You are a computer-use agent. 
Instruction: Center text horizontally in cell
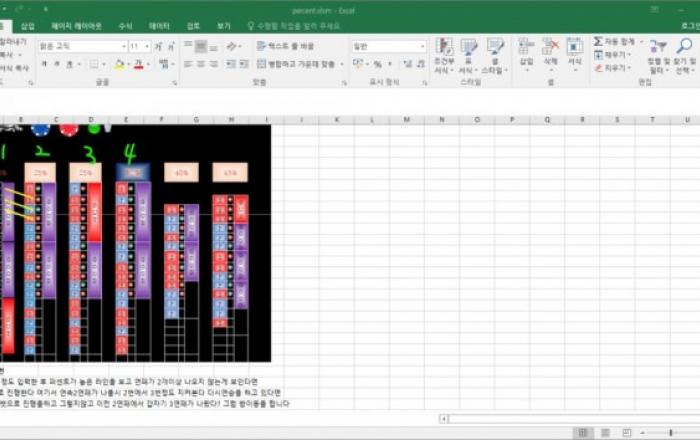201,64
